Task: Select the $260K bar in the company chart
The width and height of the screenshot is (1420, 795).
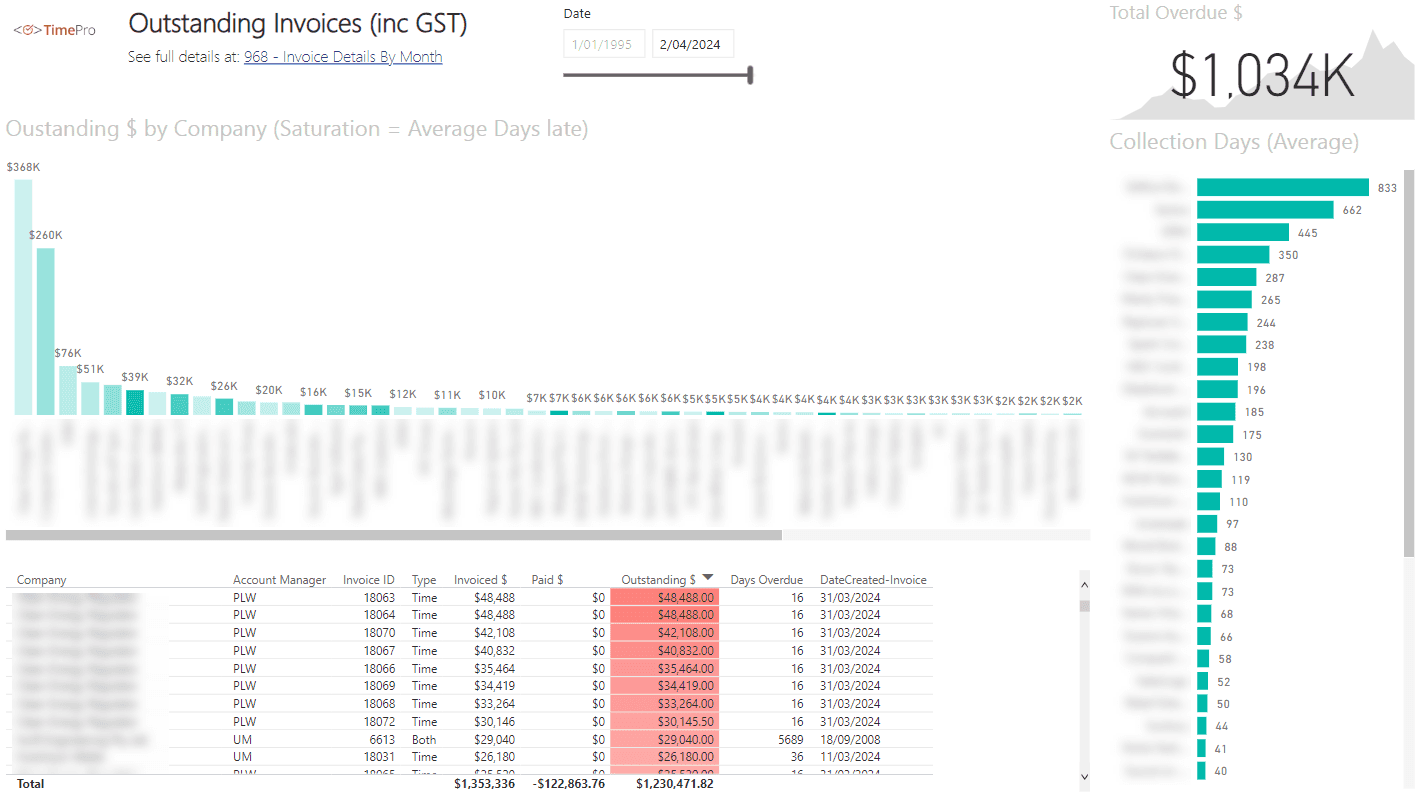Action: pyautogui.click(x=46, y=331)
